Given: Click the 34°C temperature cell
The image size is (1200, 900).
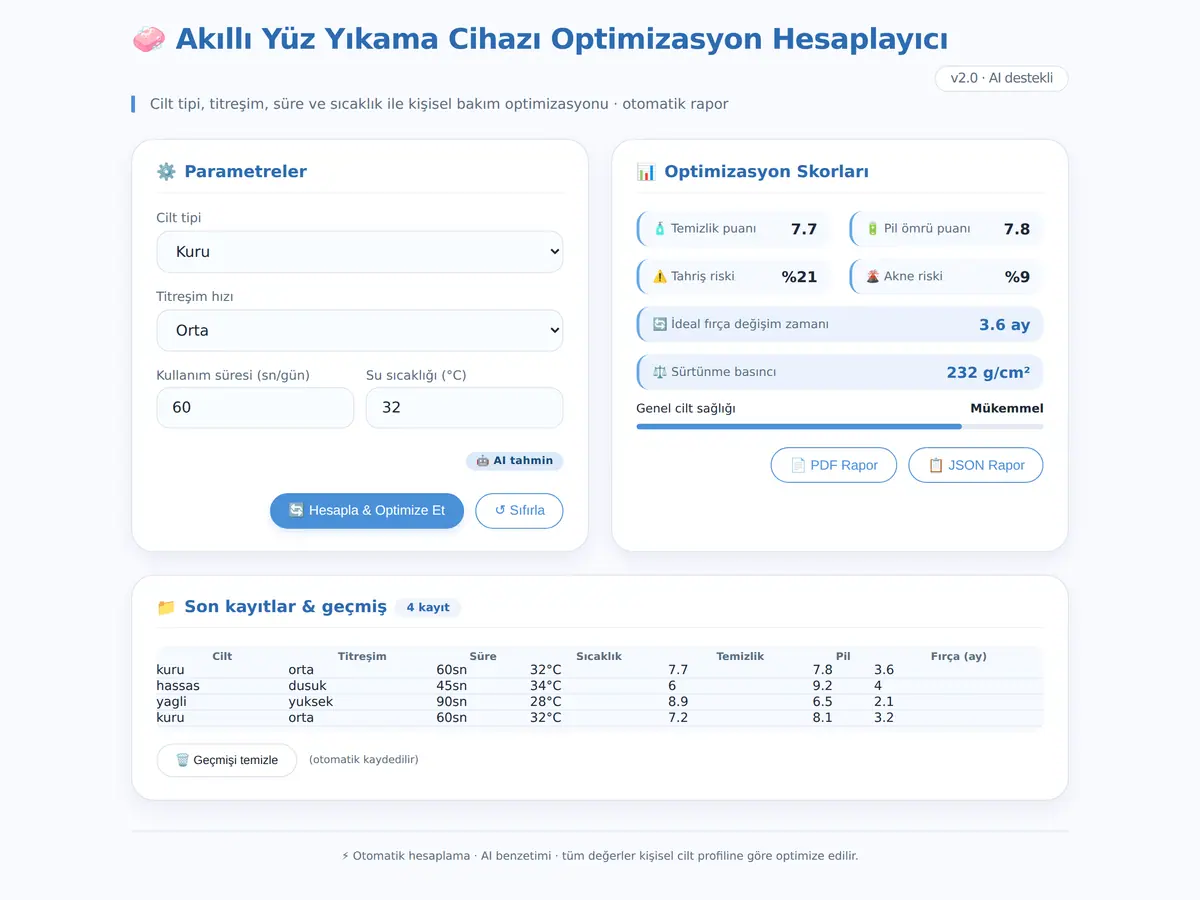Looking at the screenshot, I should [x=546, y=686].
